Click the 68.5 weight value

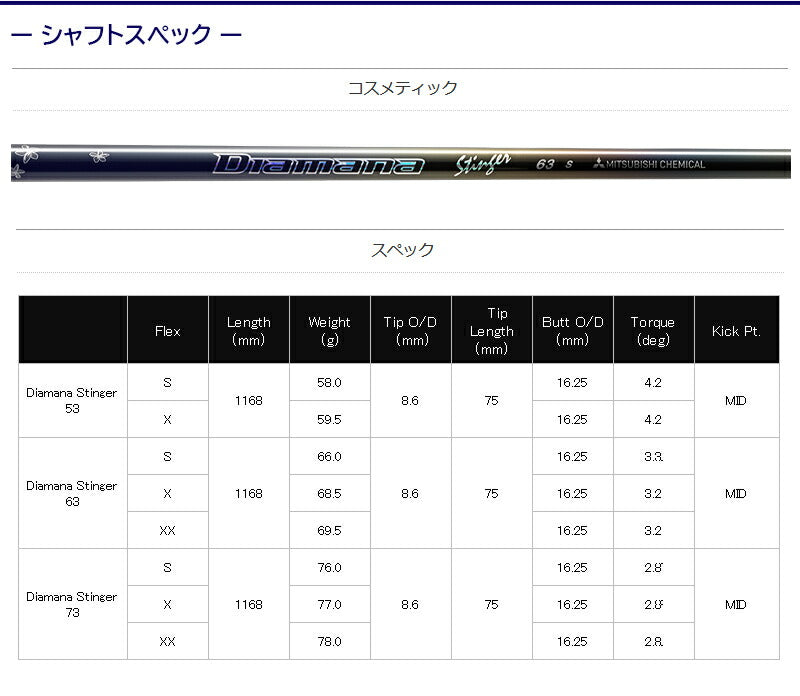click(x=330, y=493)
